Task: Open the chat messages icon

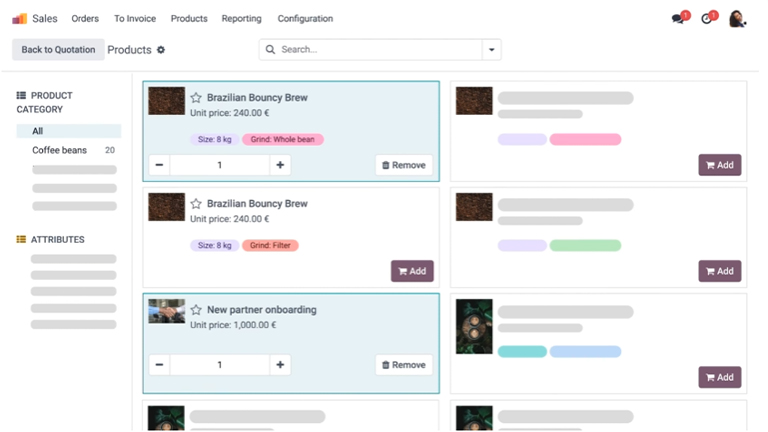Action: tap(679, 18)
